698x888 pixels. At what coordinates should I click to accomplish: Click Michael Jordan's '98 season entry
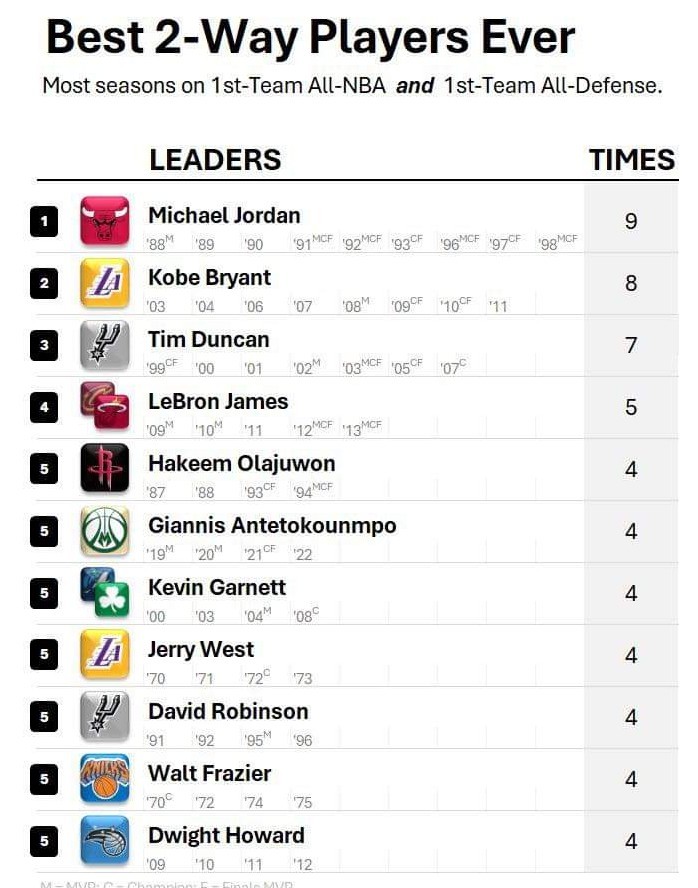(x=557, y=243)
